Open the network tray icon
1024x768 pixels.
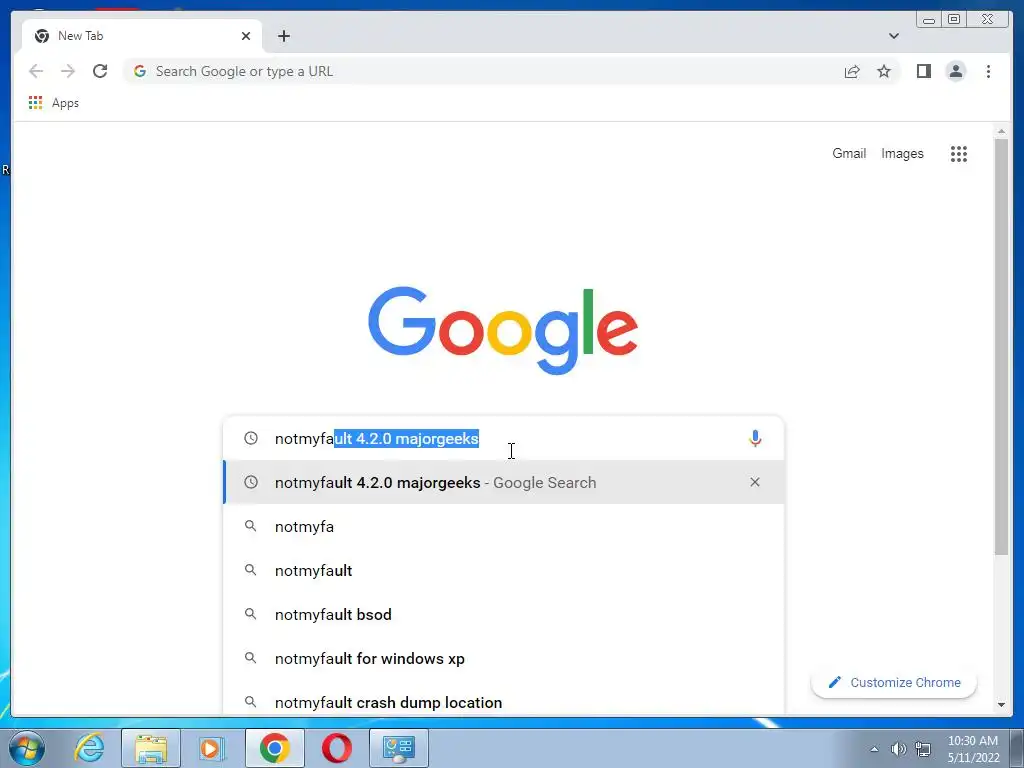(923, 749)
